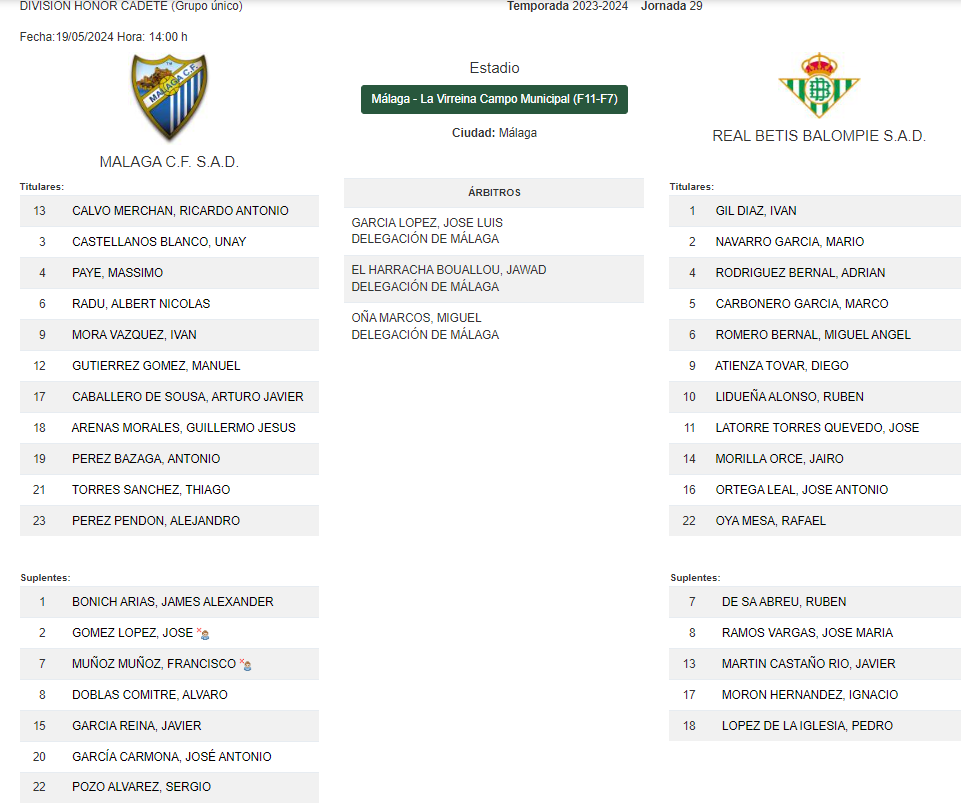The width and height of the screenshot is (961, 806).
Task: Click substitution icon next to Gomez Lopez, Jose
Action: 203,634
